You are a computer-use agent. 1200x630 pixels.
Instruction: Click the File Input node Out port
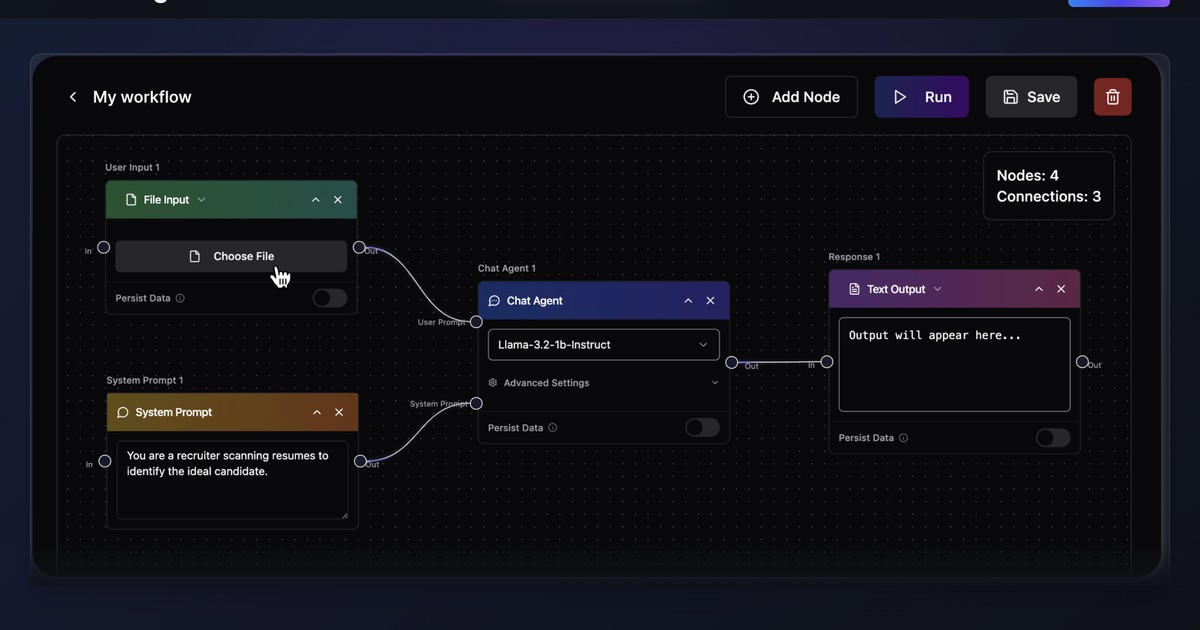[x=359, y=248]
